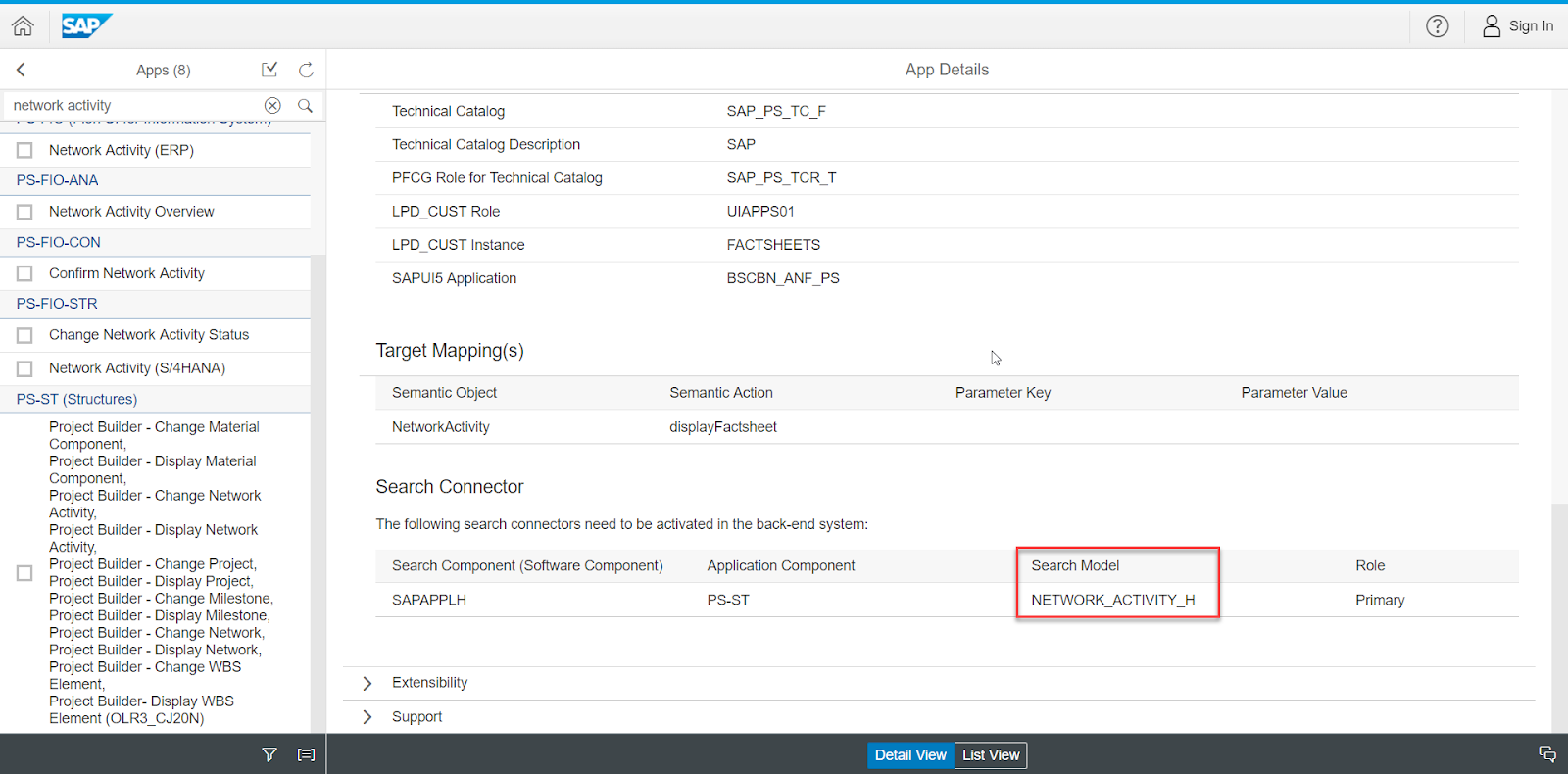
Task: Refresh the apps list
Action: pyautogui.click(x=306, y=70)
